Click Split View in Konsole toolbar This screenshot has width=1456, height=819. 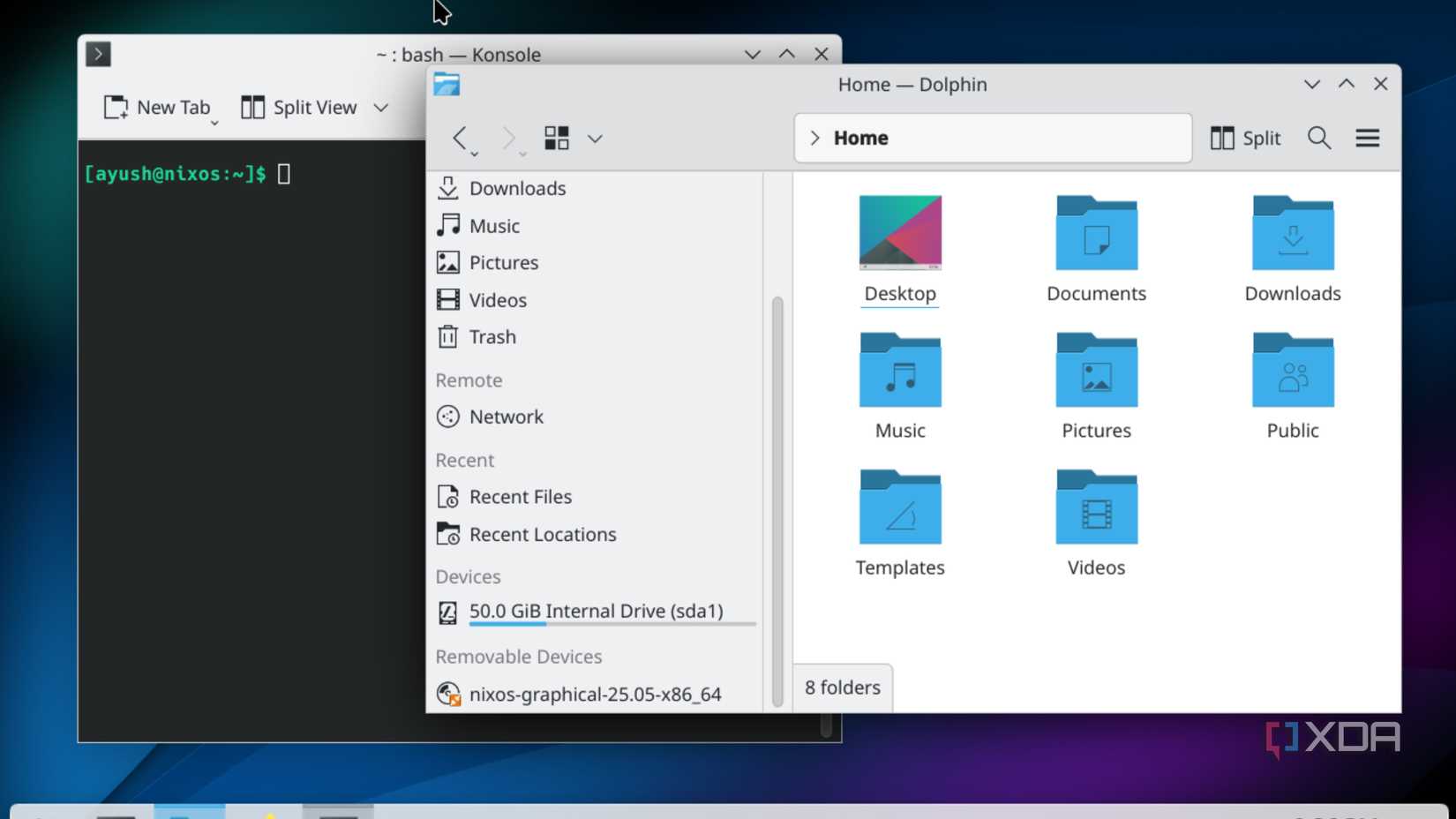tap(299, 108)
